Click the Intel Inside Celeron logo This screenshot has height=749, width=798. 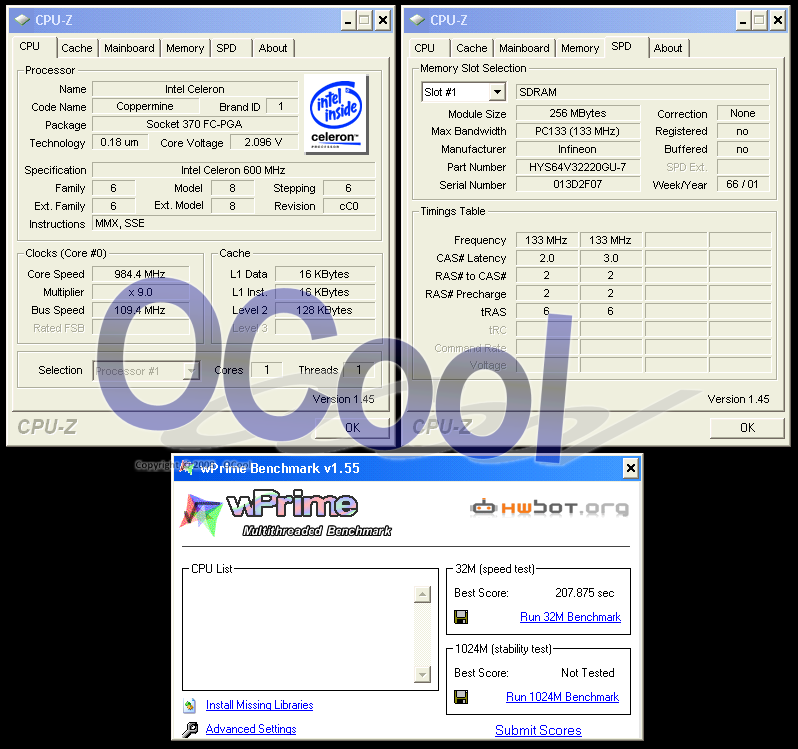(336, 114)
